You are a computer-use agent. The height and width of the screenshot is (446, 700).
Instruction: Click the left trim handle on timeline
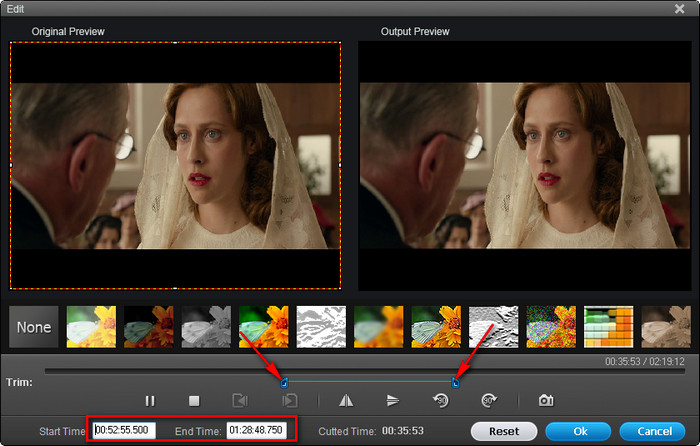[x=284, y=383]
